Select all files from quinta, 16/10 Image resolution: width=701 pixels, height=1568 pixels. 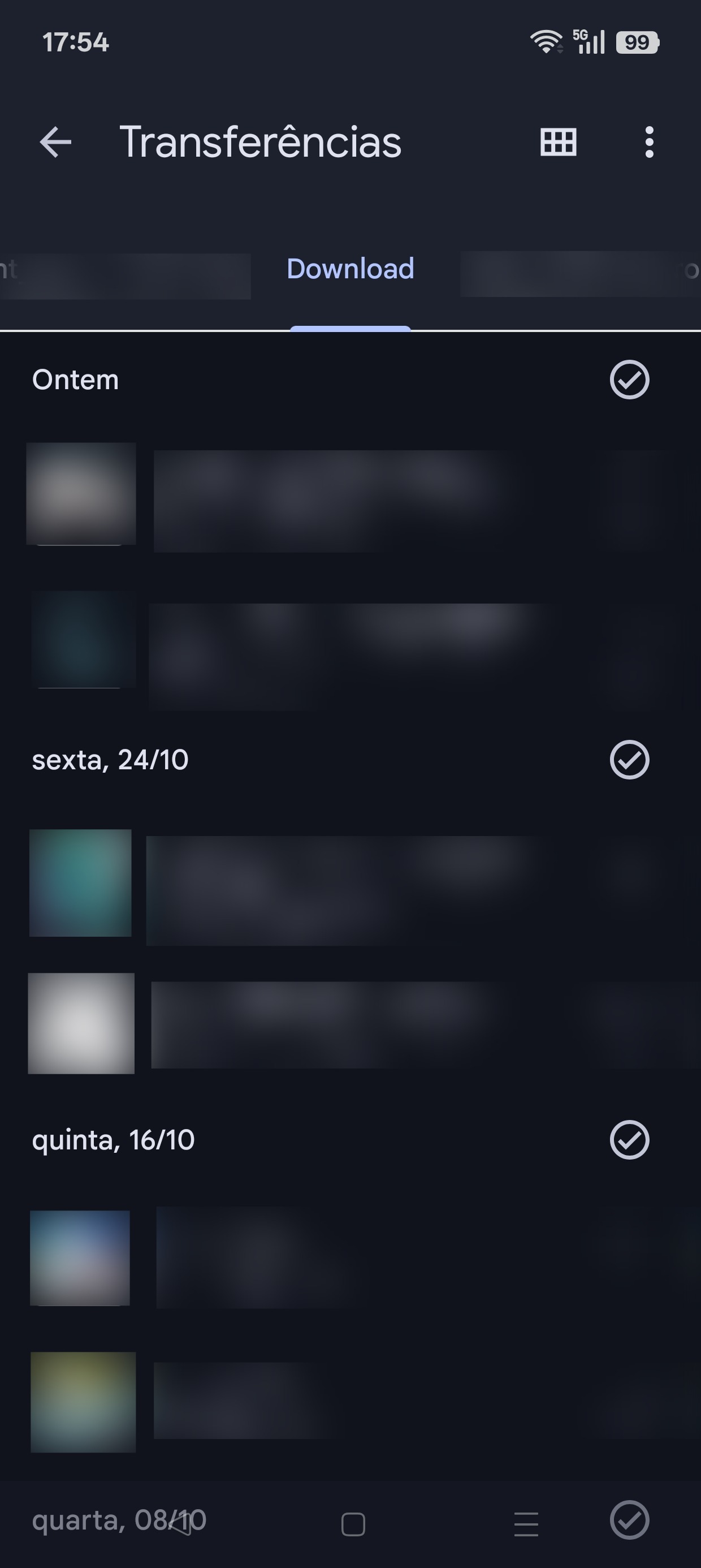[x=629, y=1139]
